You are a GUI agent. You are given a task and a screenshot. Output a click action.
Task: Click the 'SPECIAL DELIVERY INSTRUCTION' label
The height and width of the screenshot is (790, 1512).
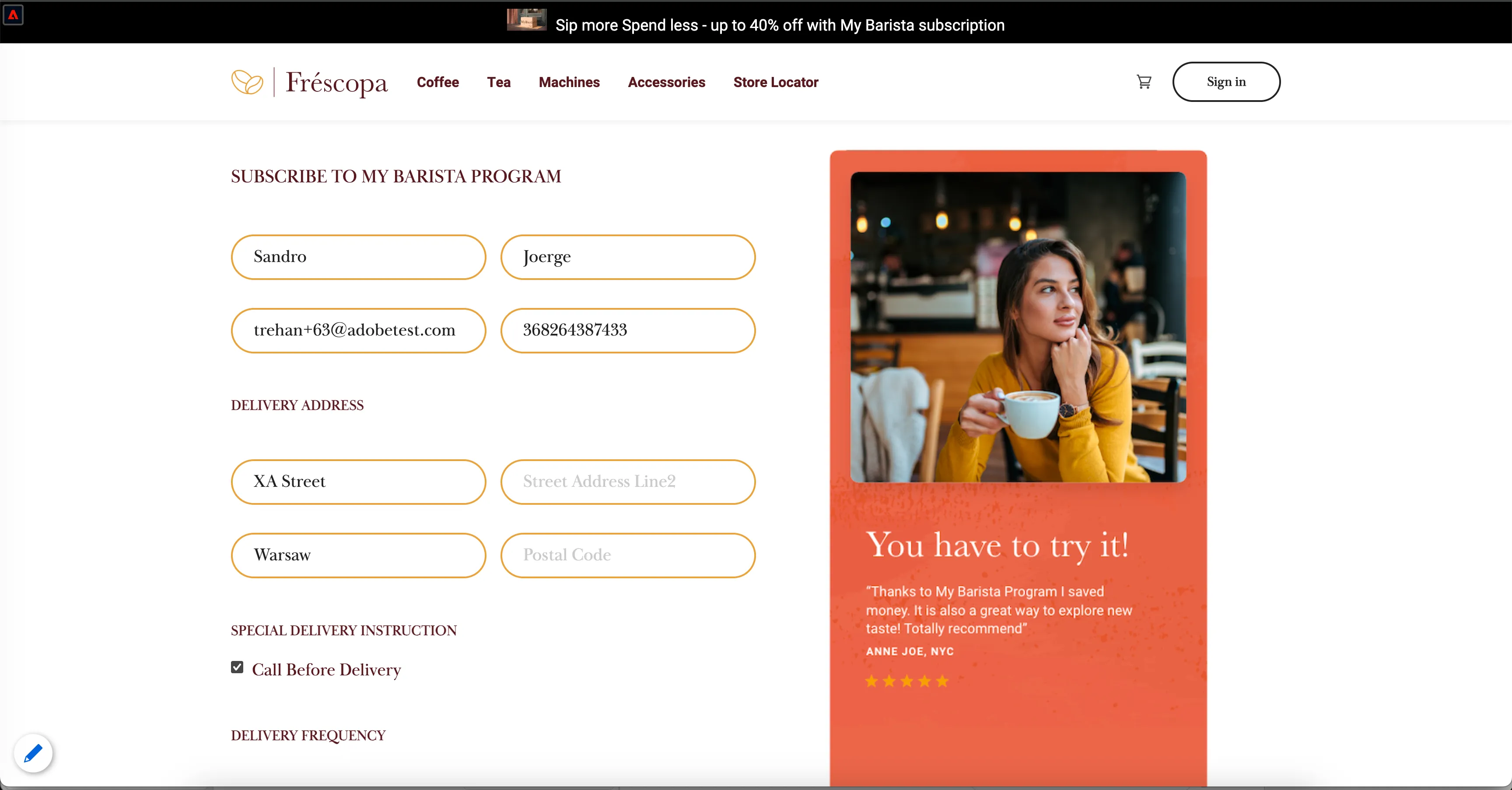tap(344, 630)
